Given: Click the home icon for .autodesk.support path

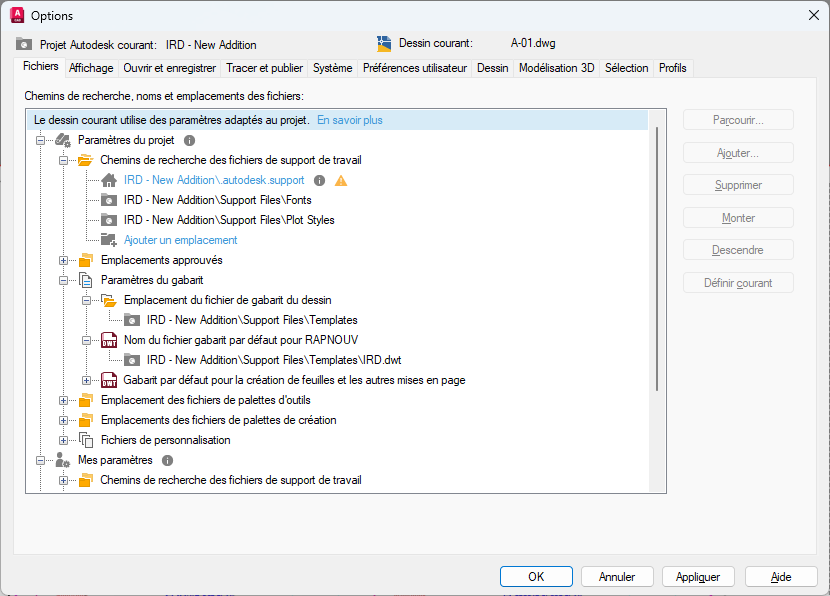Looking at the screenshot, I should pos(109,180).
